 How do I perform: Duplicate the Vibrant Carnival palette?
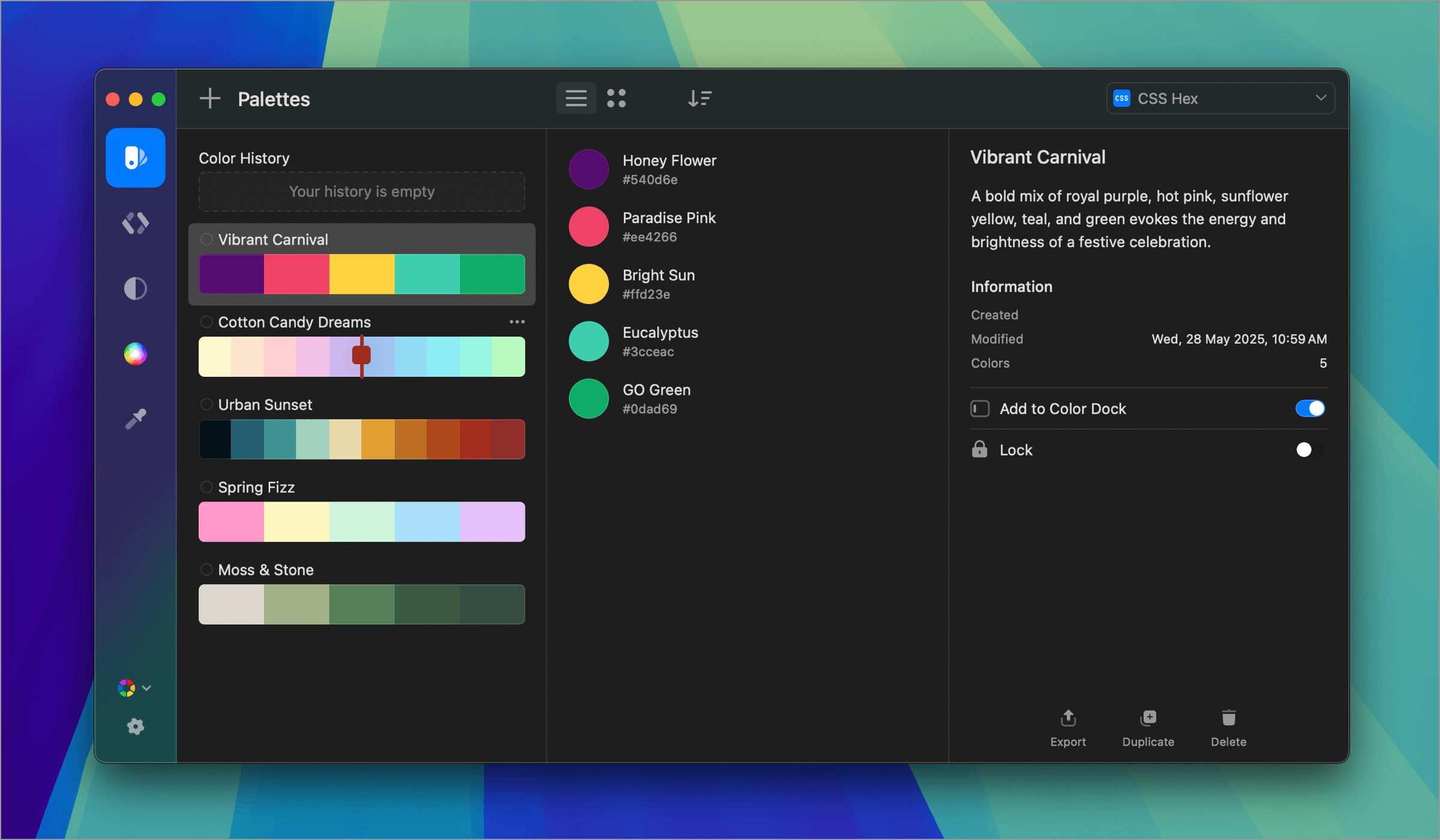pyautogui.click(x=1148, y=728)
